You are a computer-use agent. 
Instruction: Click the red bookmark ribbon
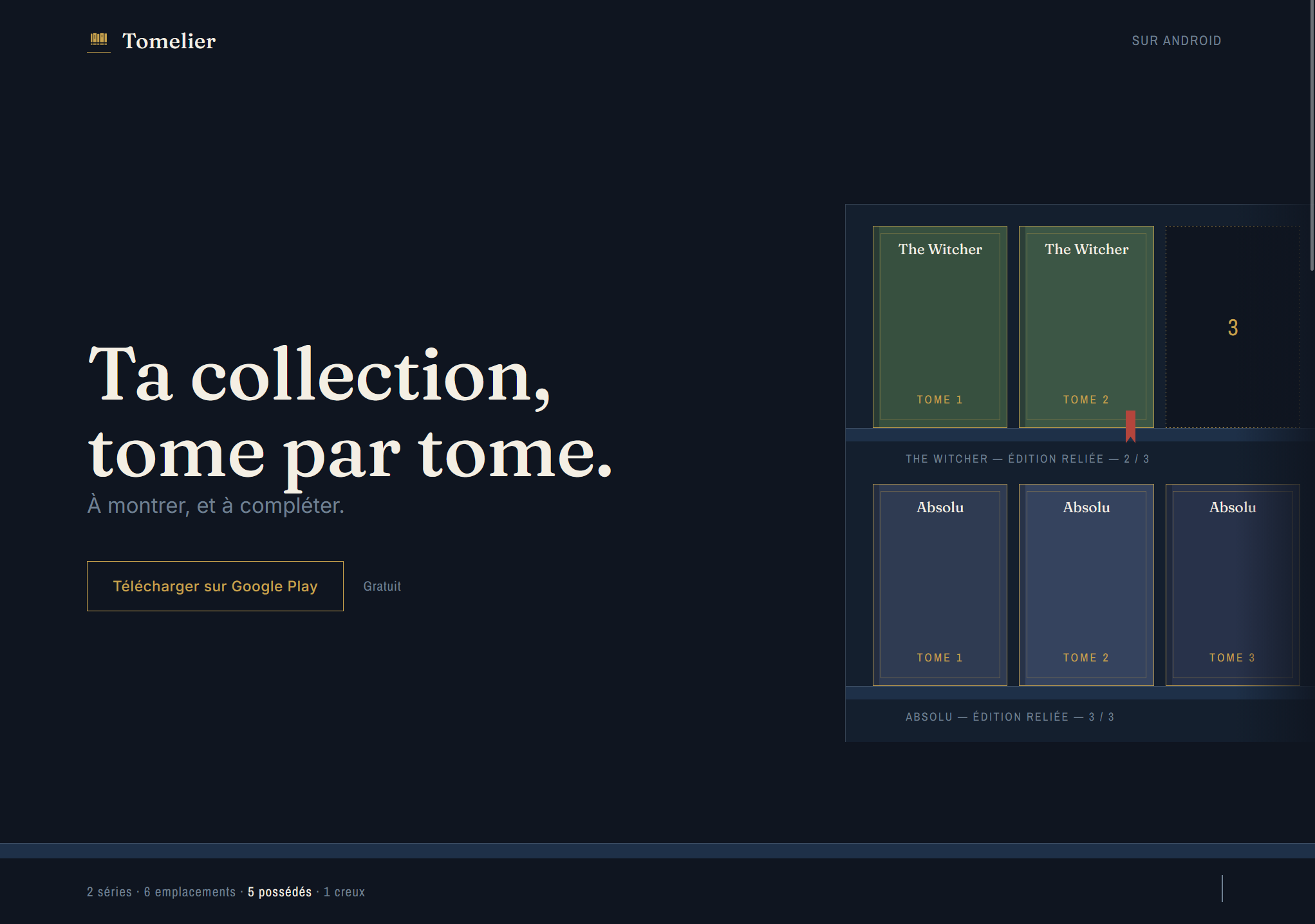(1130, 426)
